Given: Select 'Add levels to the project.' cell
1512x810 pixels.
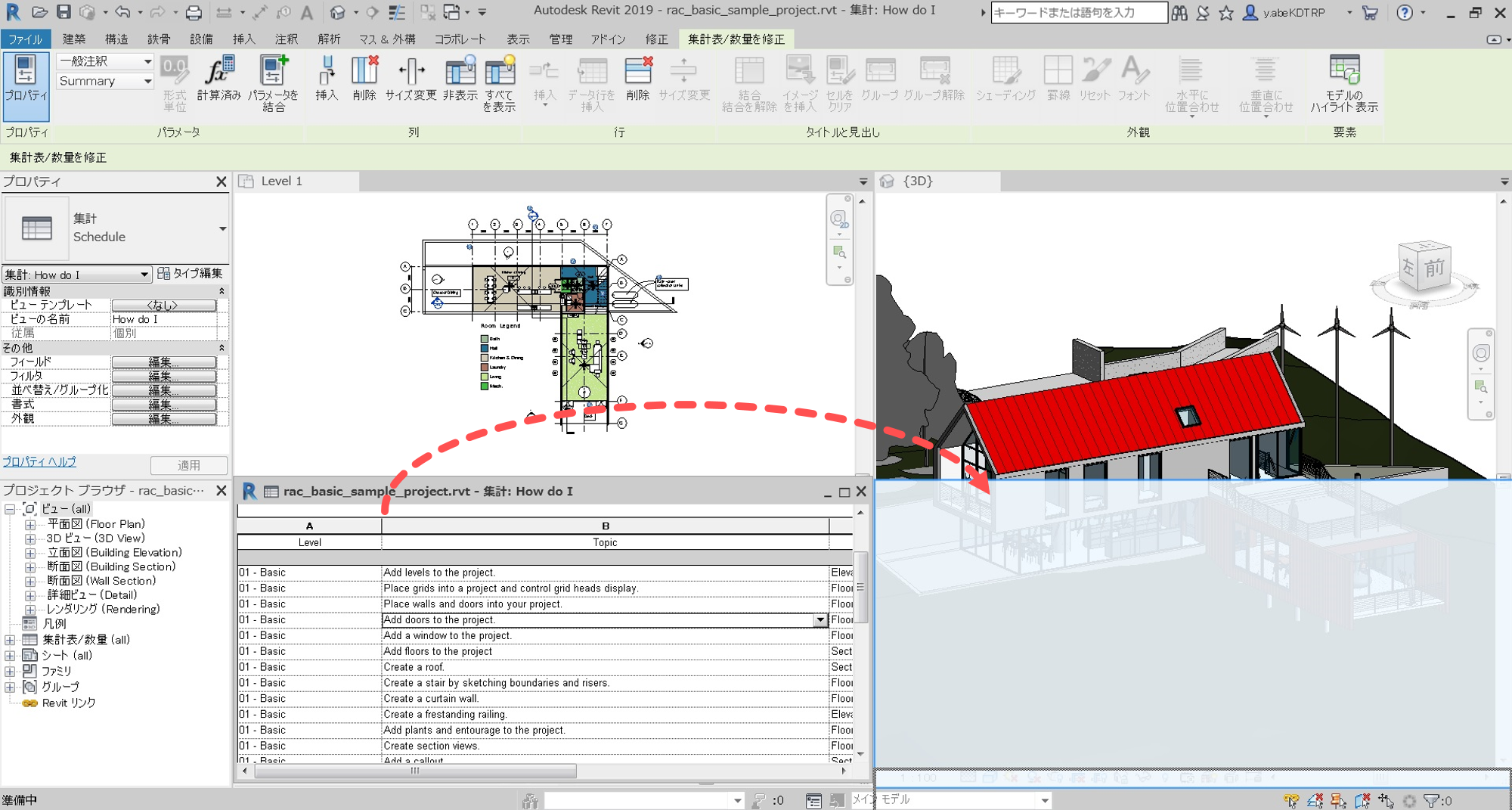Looking at the screenshot, I should (x=605, y=573).
